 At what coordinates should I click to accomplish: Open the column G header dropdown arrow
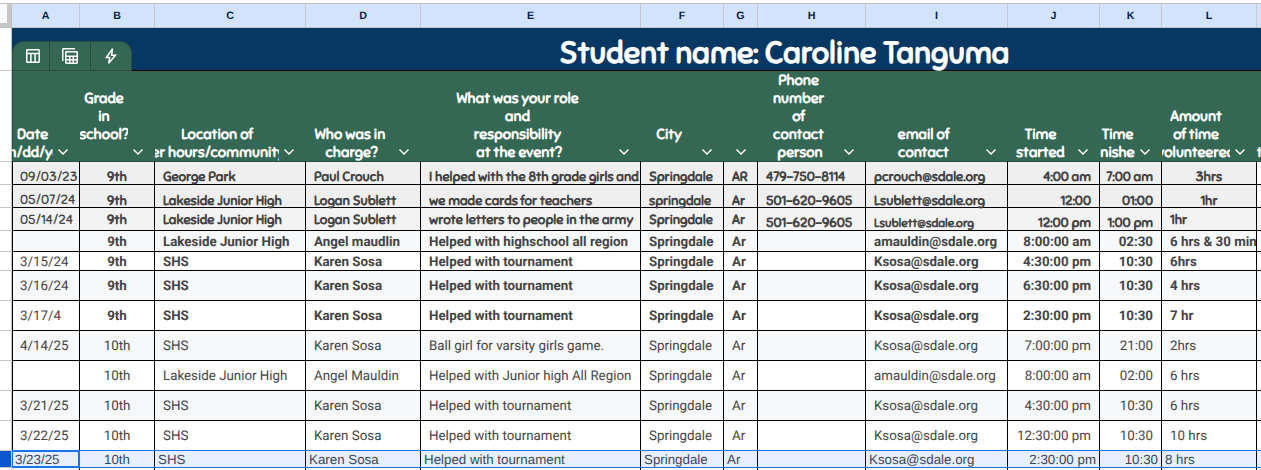(x=740, y=152)
